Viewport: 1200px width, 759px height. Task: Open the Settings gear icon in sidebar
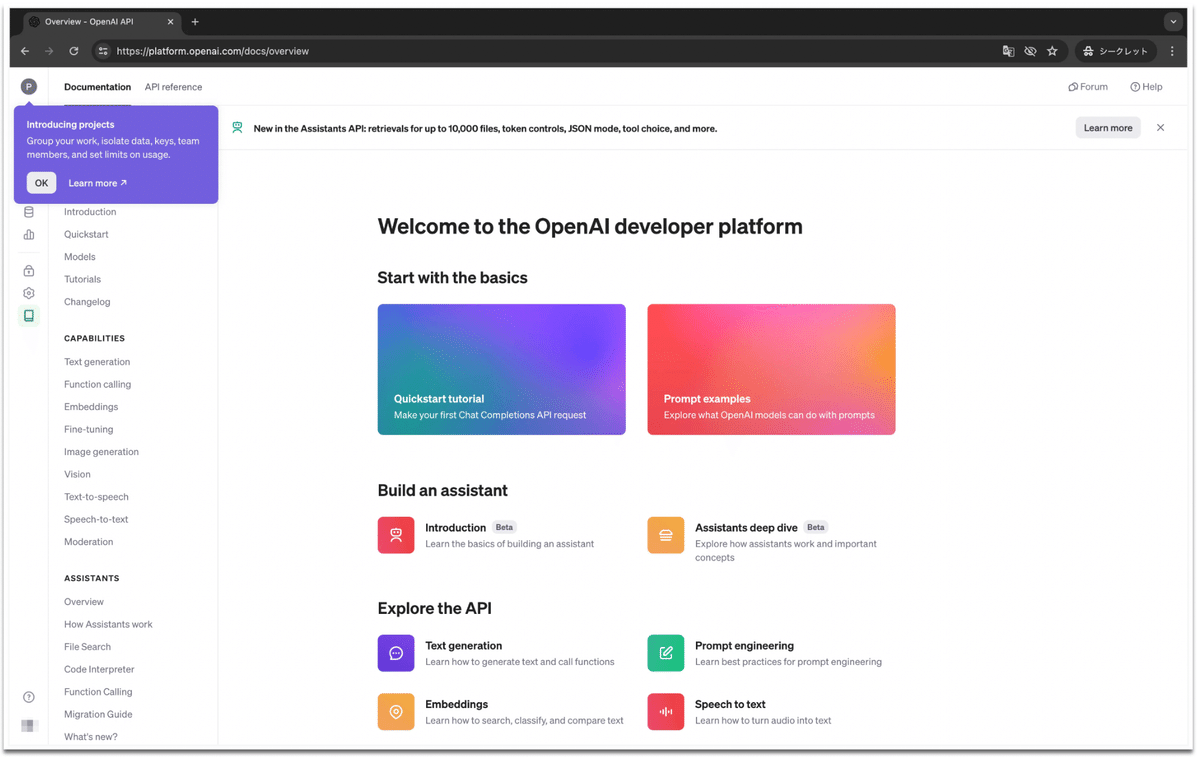29,293
